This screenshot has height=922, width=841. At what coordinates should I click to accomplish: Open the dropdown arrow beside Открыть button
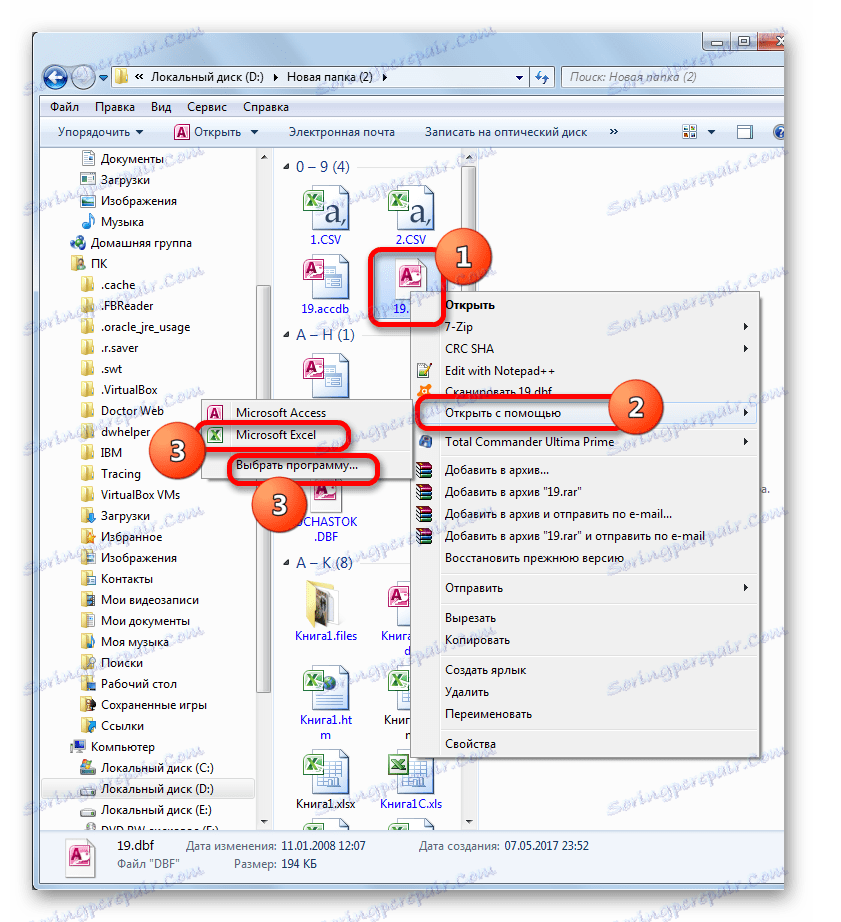click(255, 132)
